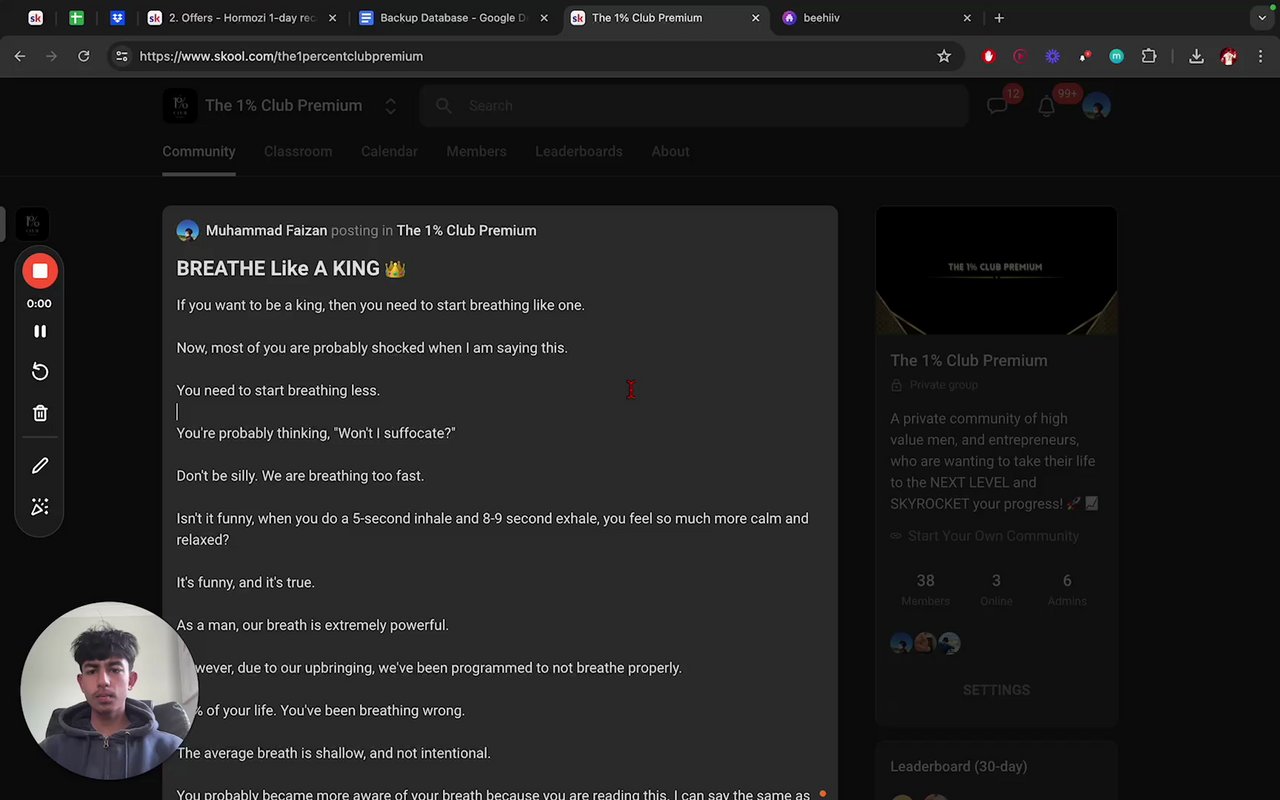Switch to the pinned Google Sheets tab

76,17
